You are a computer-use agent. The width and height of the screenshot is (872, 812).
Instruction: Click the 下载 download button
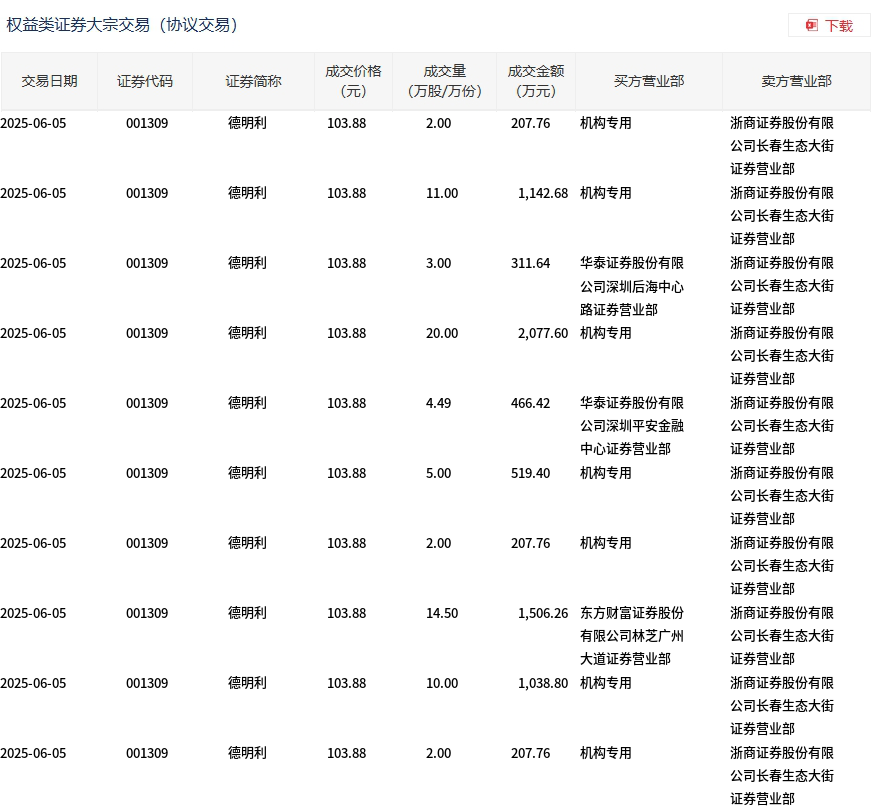(829, 26)
